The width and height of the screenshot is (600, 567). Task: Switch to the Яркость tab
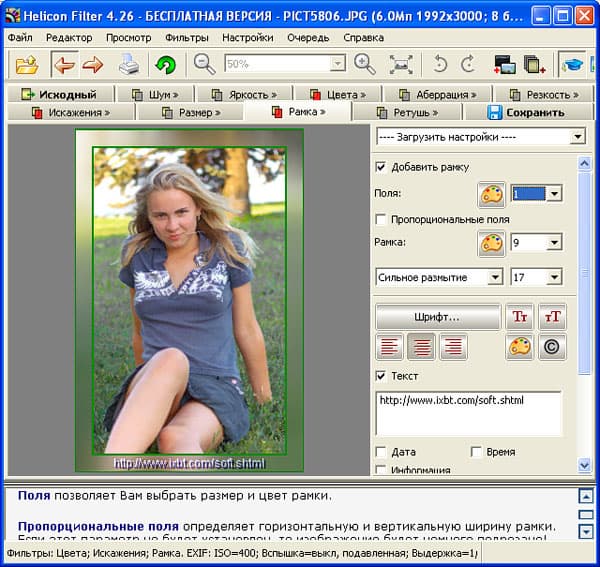(x=244, y=94)
